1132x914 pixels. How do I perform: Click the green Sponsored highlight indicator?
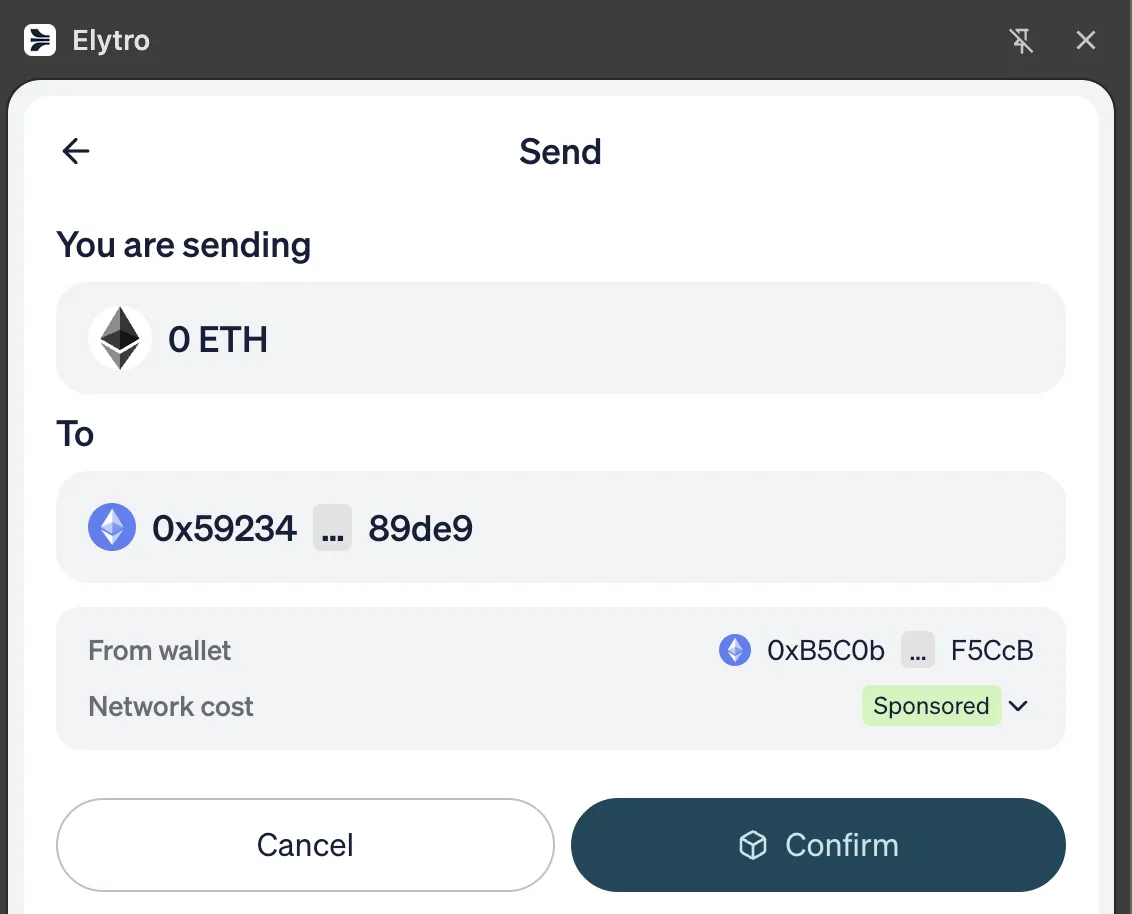(x=931, y=706)
